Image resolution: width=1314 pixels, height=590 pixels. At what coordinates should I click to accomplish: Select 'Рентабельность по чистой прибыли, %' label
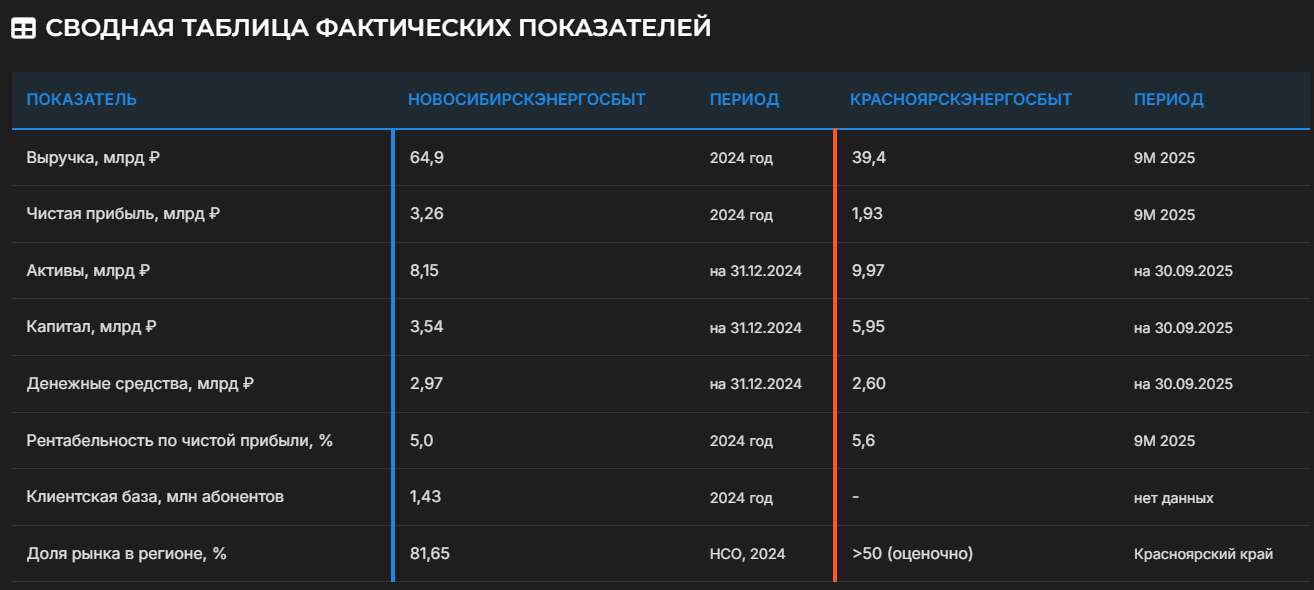coord(179,441)
